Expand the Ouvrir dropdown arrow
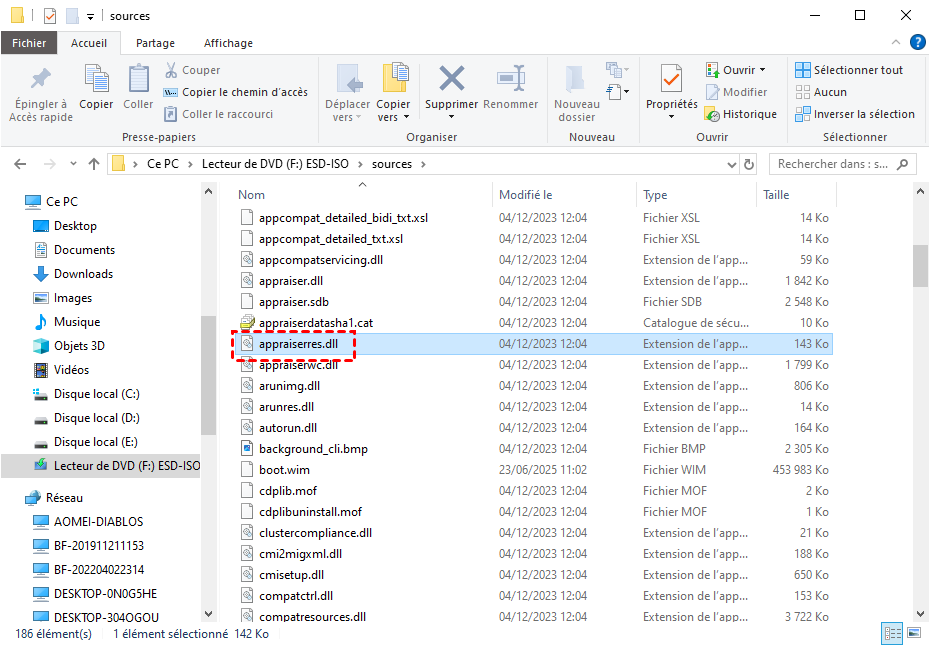Image resolution: width=930 pixels, height=646 pixels. (x=762, y=70)
